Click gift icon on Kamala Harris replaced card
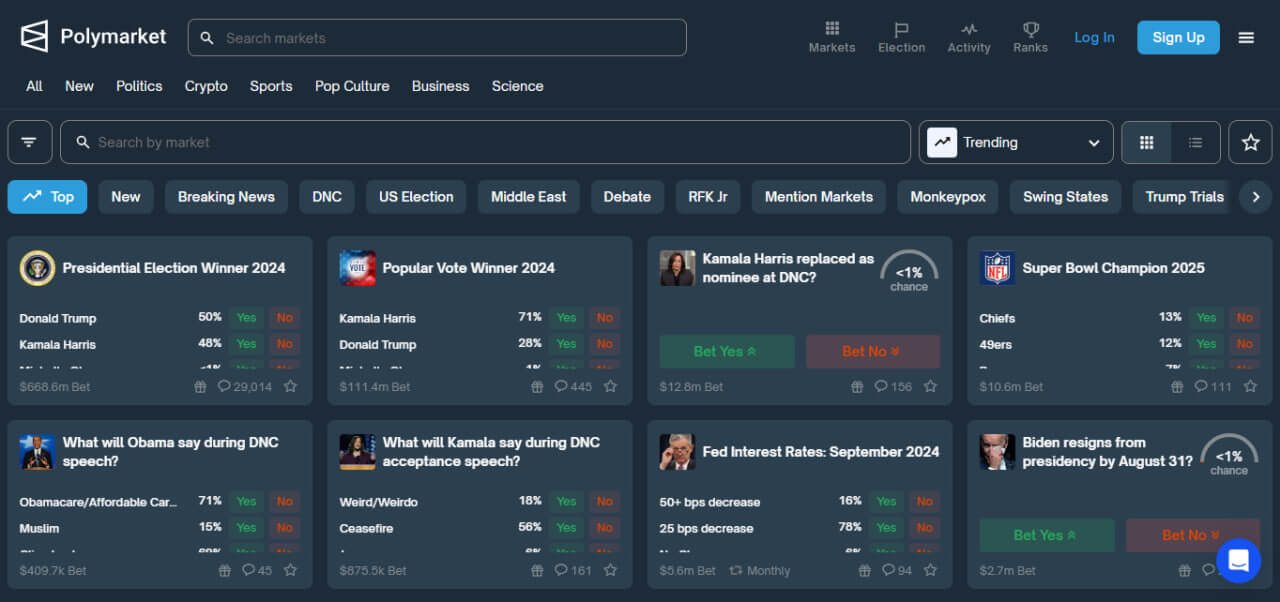This screenshot has width=1280, height=602. [857, 386]
